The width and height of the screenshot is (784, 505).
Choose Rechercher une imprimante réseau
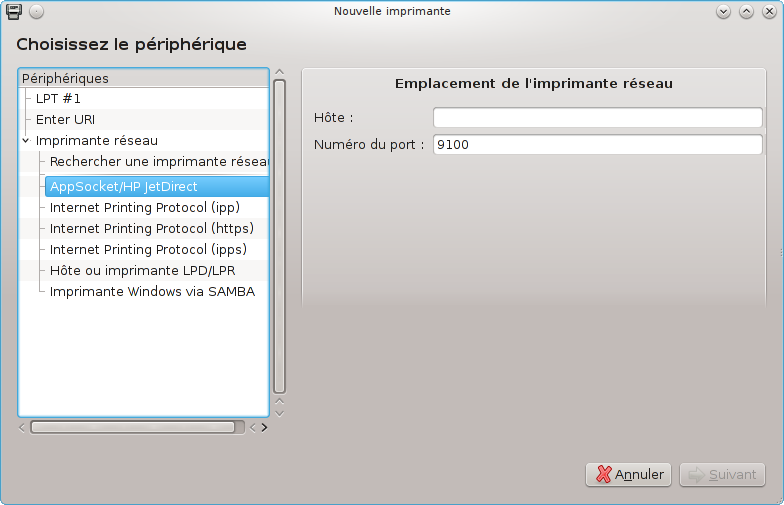[159, 162]
